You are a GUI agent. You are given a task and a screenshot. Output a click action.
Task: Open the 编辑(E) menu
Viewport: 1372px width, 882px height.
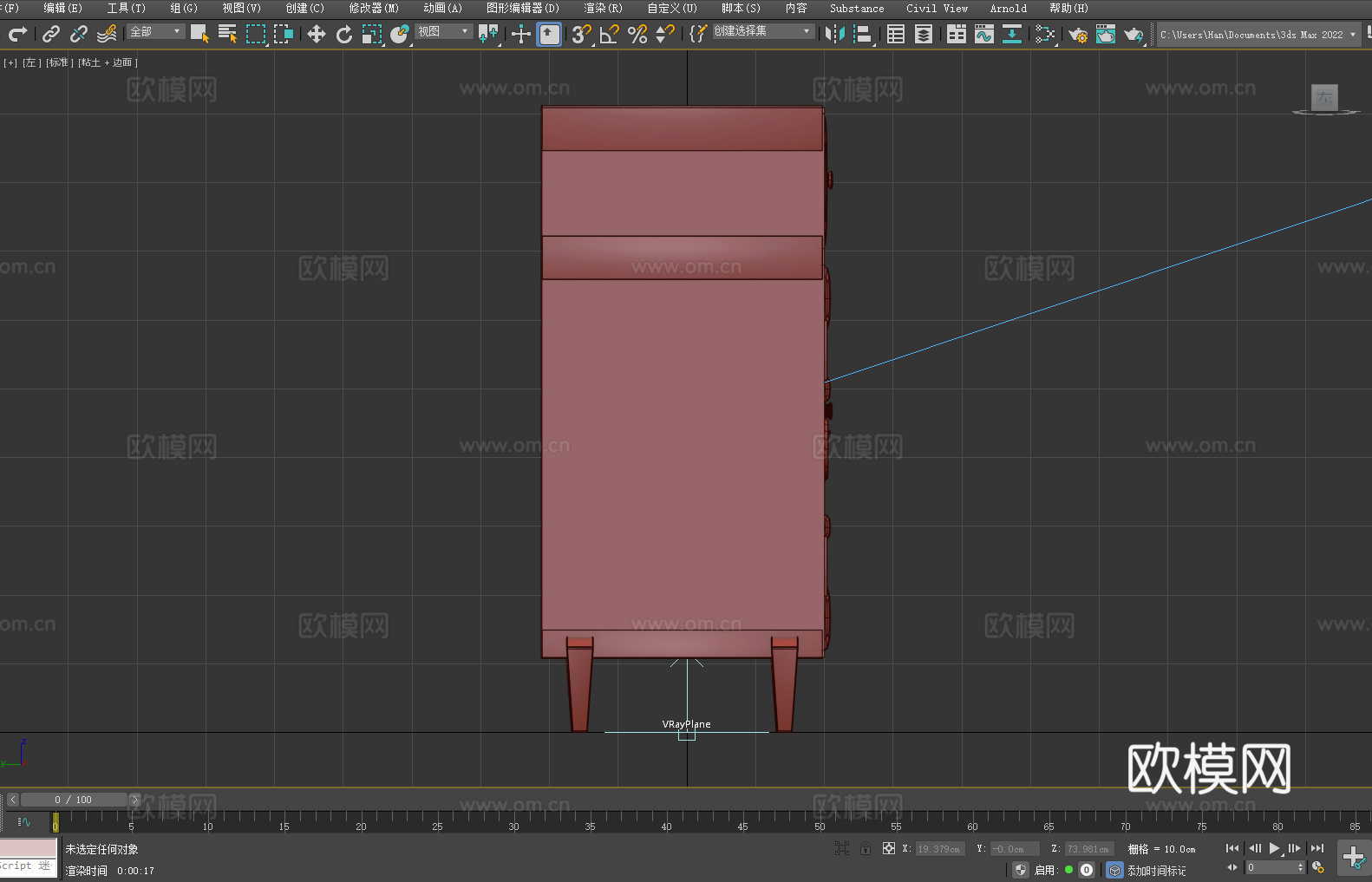tap(62, 8)
